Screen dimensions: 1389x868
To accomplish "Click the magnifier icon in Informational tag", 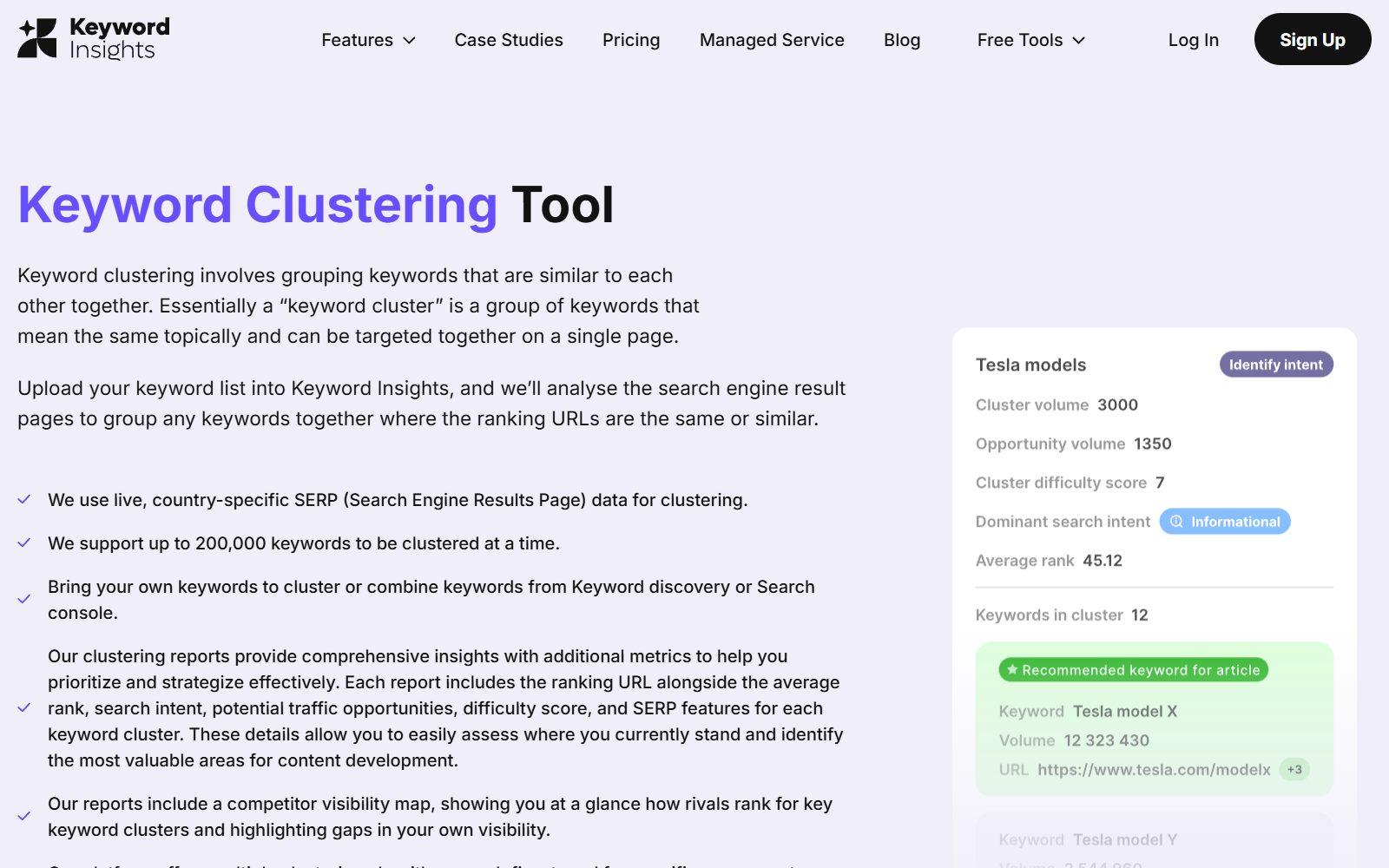I will [x=1176, y=522].
